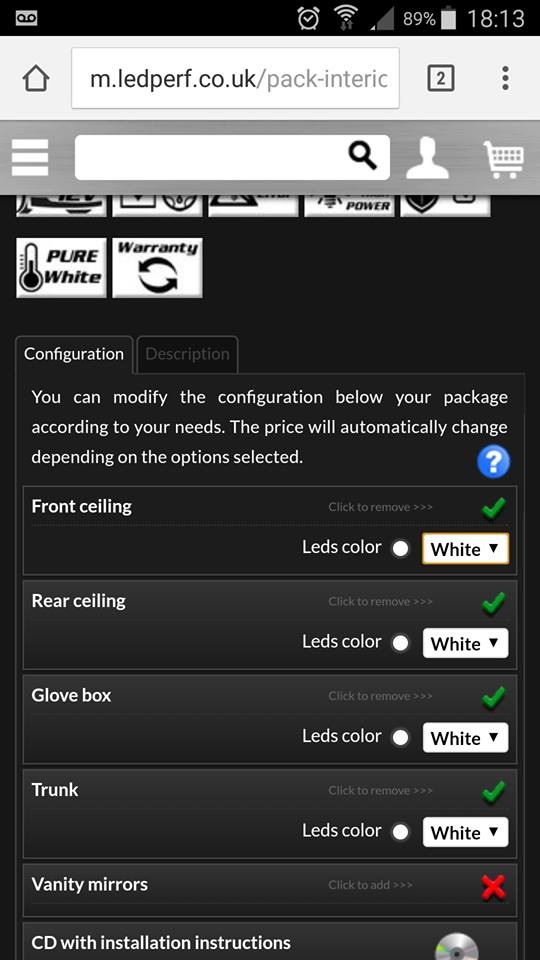This screenshot has height=960, width=540.
Task: Switch to the Configuration tab
Action: point(74,354)
